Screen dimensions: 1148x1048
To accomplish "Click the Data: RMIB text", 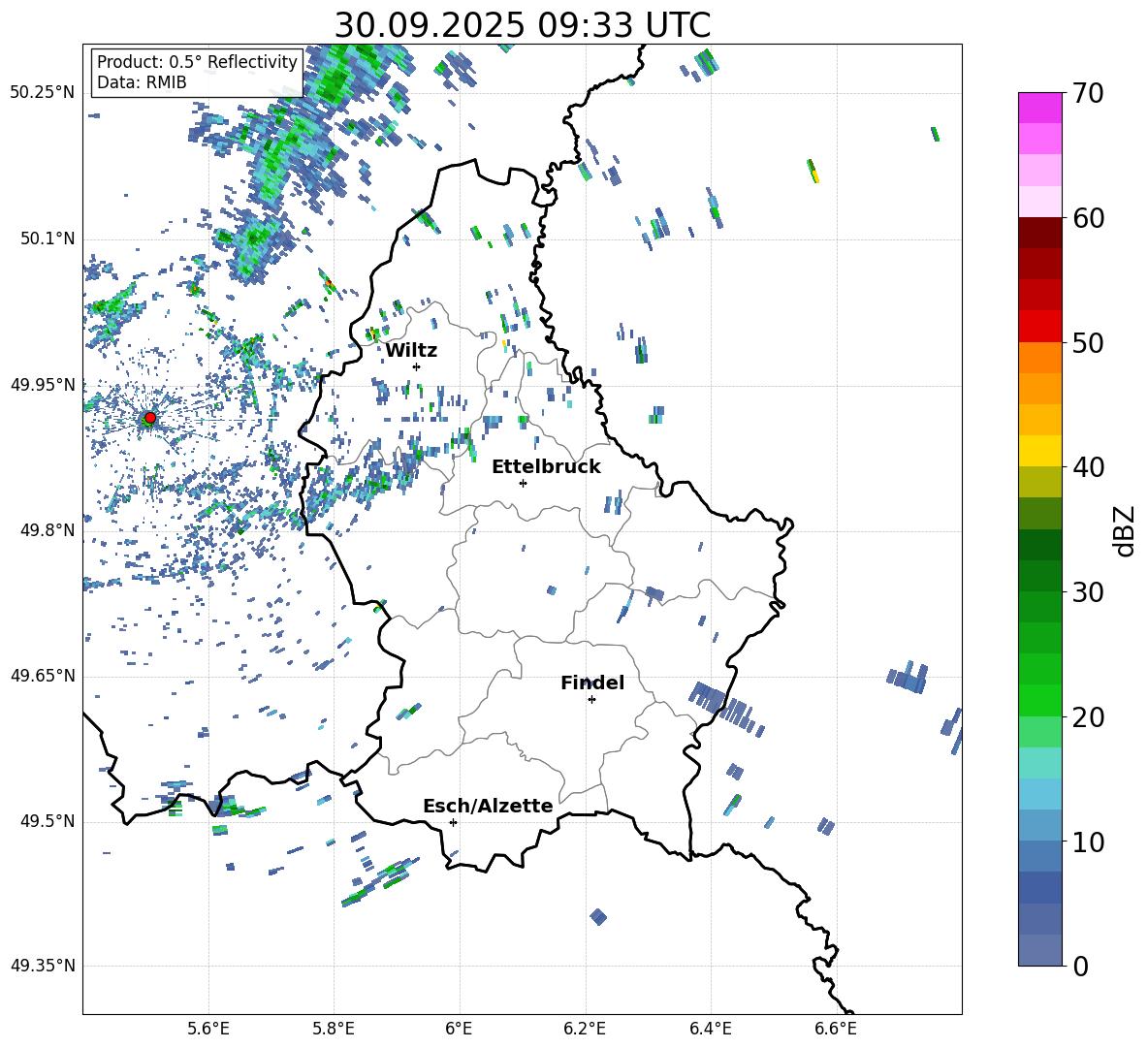I will click(142, 82).
